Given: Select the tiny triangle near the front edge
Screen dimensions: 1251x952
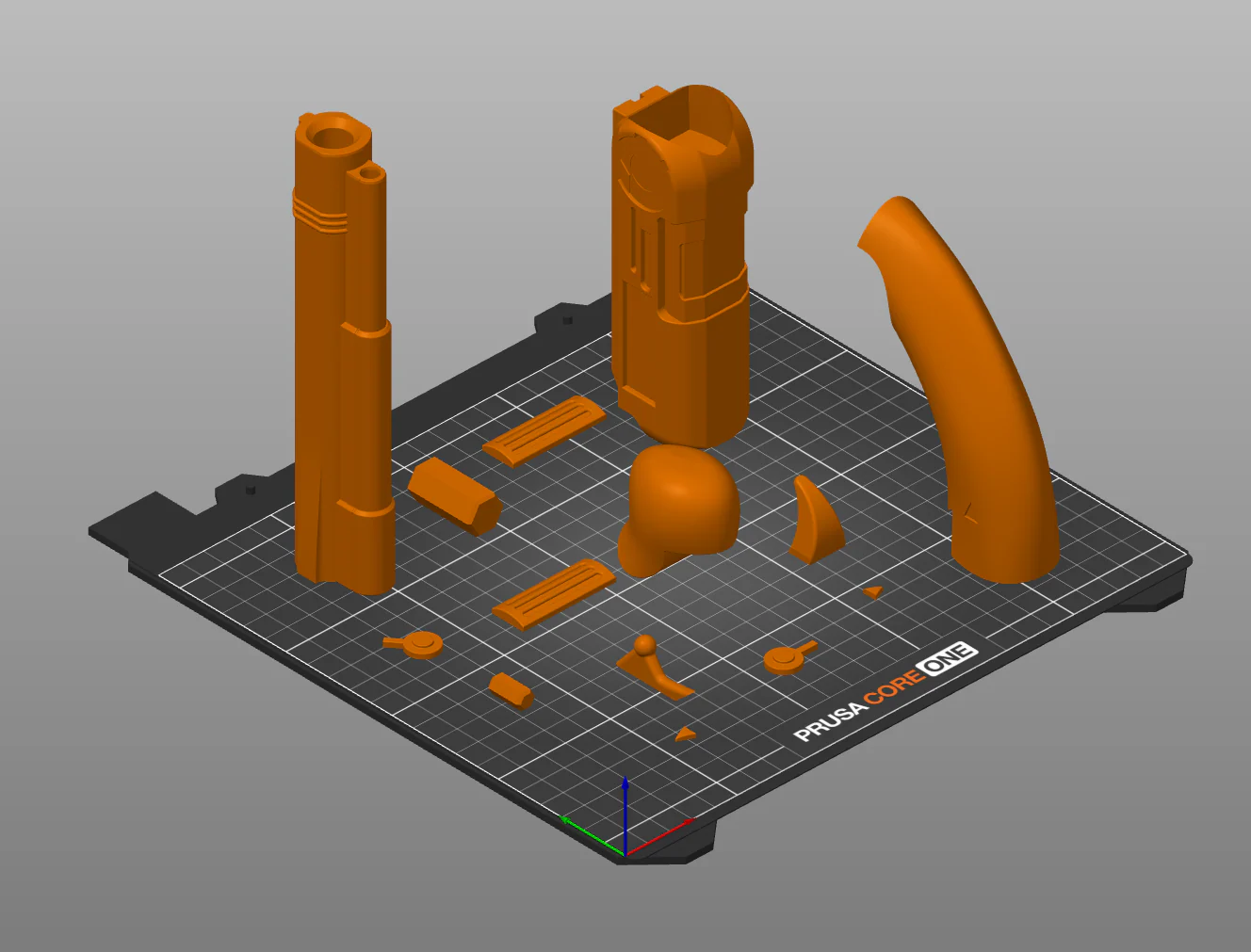Looking at the screenshot, I should (x=686, y=734).
